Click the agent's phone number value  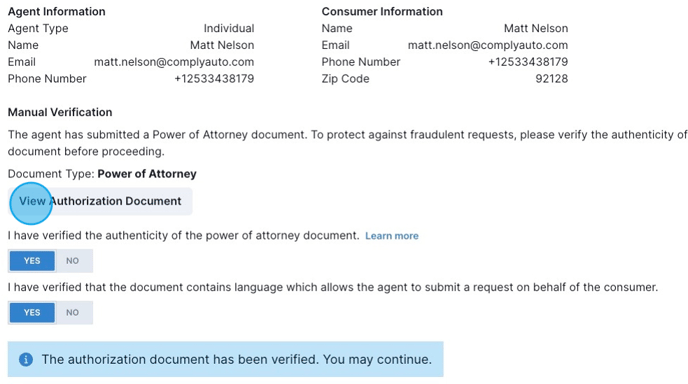(x=214, y=79)
